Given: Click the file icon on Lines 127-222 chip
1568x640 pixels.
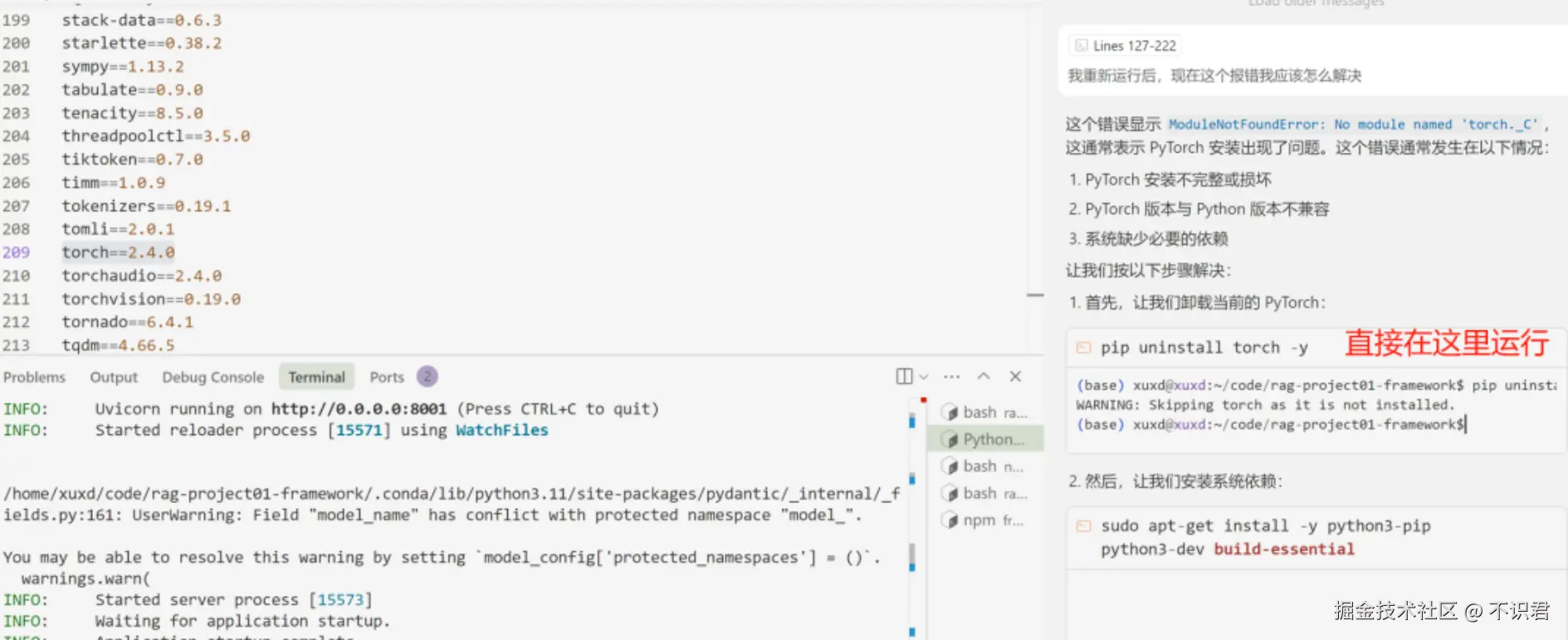Looking at the screenshot, I should pyautogui.click(x=1081, y=46).
